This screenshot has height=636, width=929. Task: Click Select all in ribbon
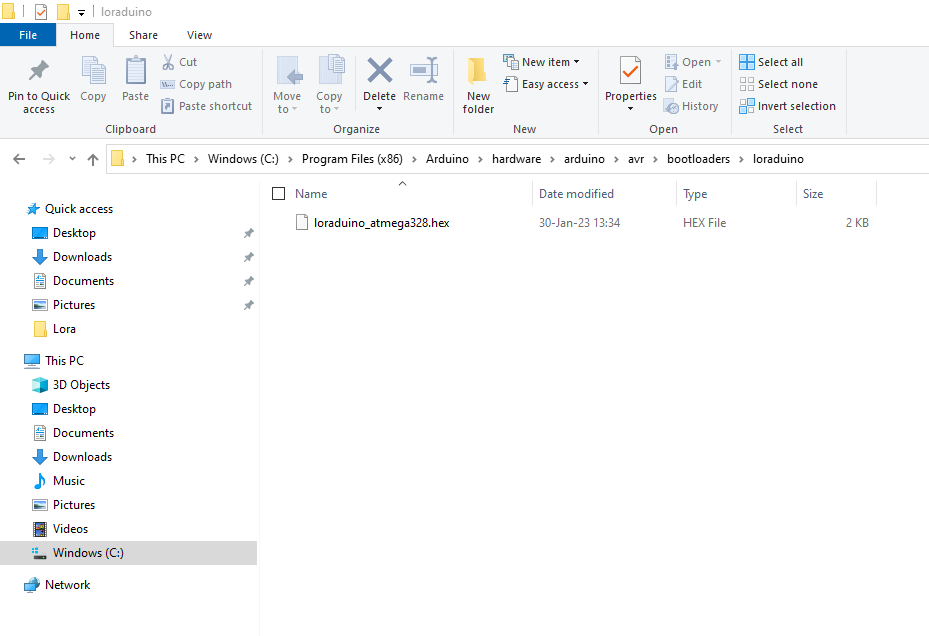(x=771, y=62)
